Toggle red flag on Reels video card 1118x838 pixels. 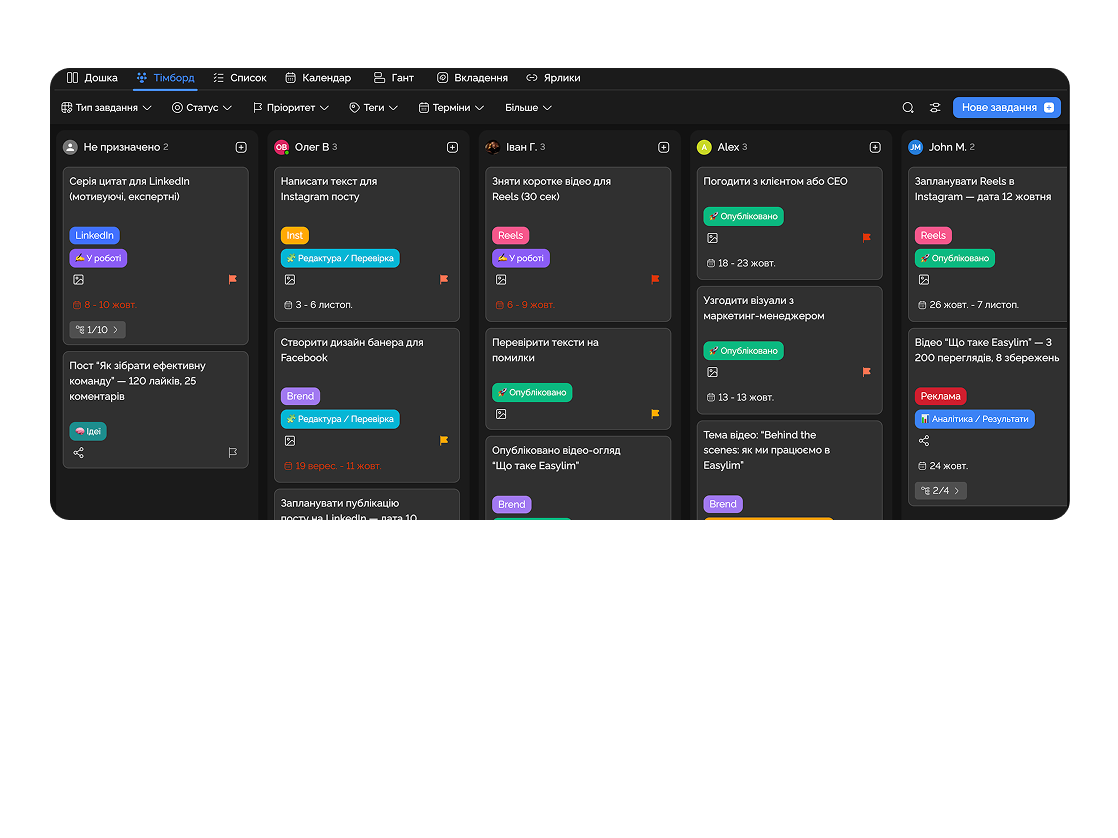[655, 280]
